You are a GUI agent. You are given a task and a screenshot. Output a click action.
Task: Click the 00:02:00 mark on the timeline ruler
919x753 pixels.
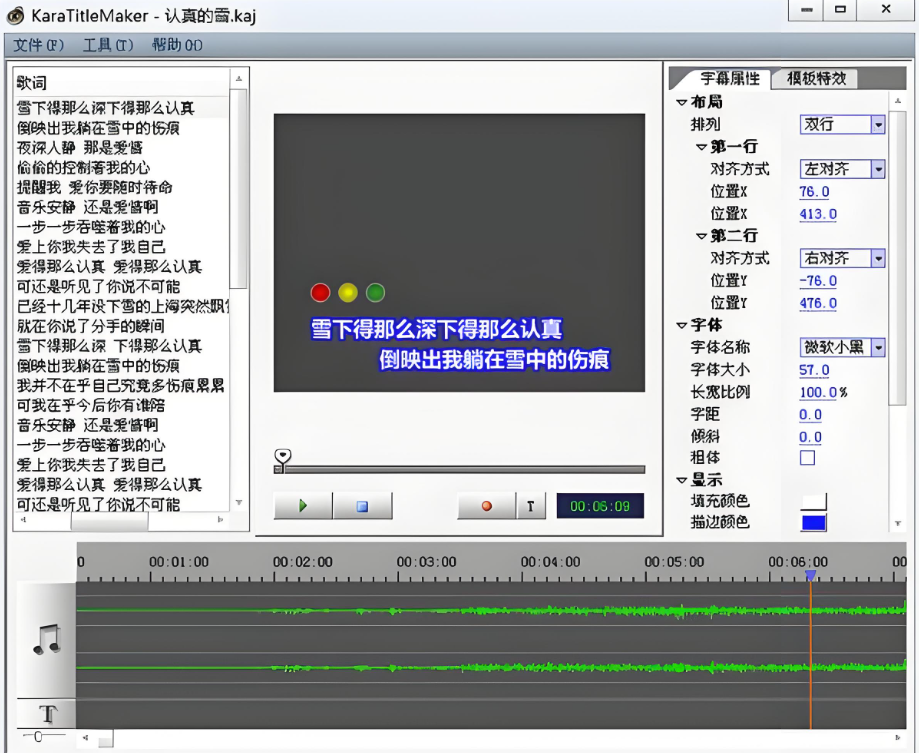tap(302, 562)
